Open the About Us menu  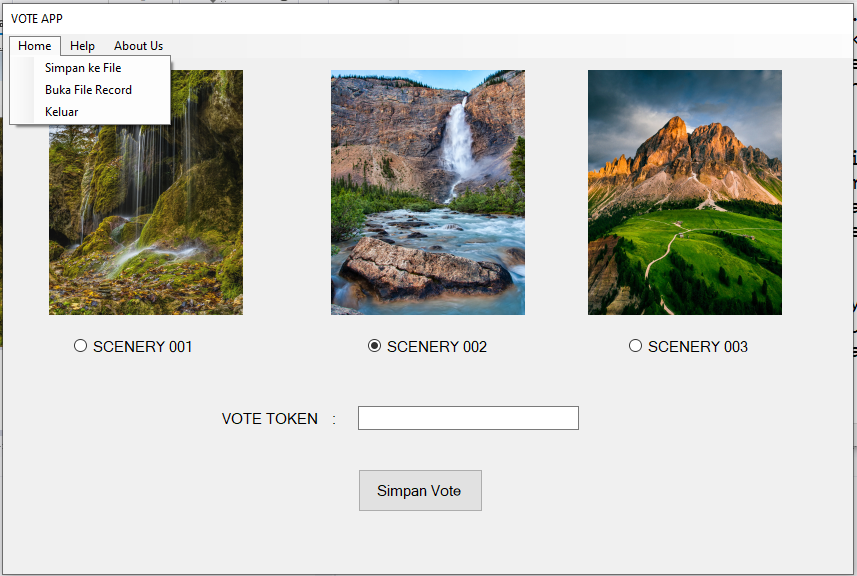tap(138, 46)
